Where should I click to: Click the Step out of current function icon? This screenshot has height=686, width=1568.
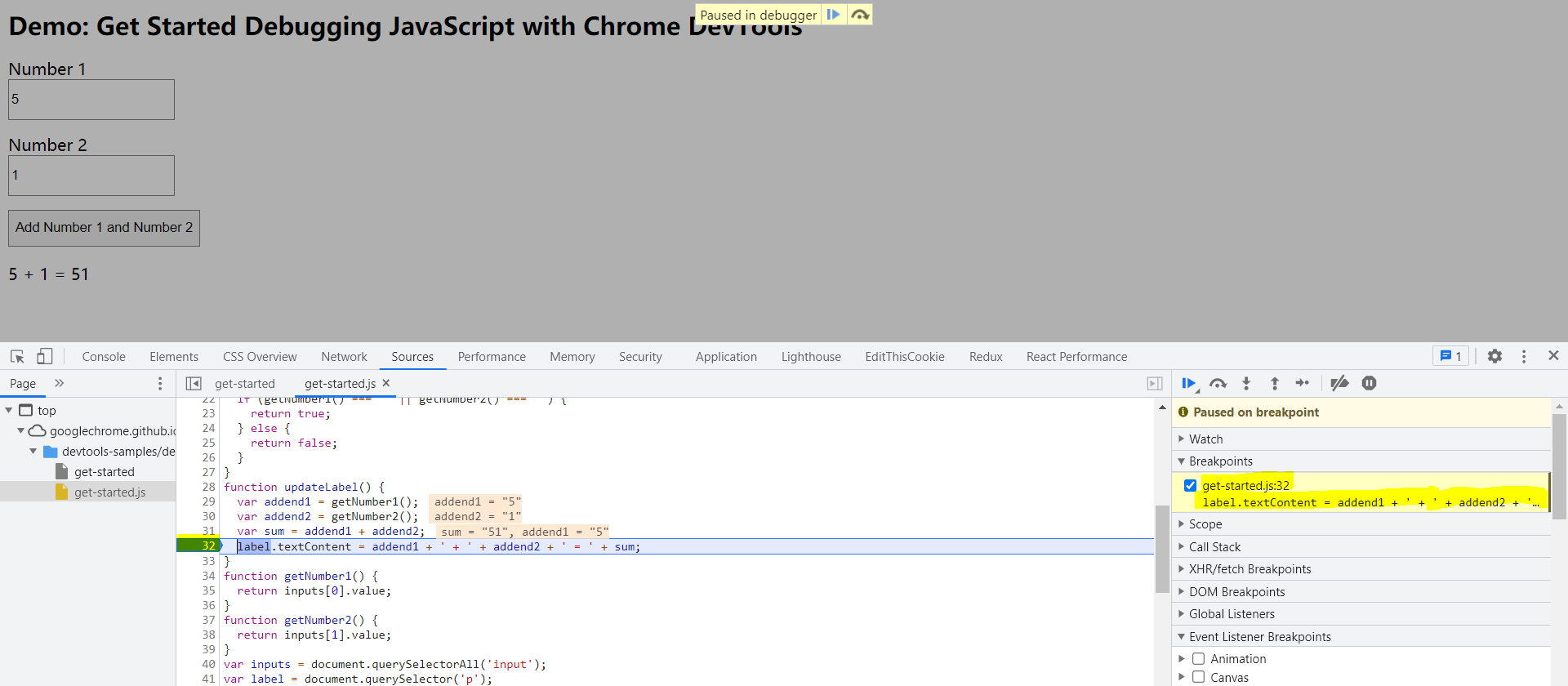tap(1274, 383)
